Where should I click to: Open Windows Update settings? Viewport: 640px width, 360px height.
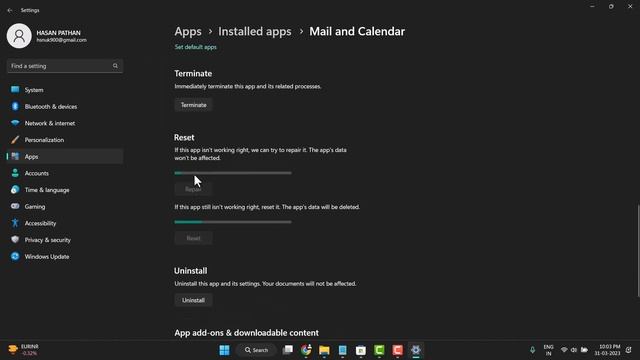pos(65,257)
